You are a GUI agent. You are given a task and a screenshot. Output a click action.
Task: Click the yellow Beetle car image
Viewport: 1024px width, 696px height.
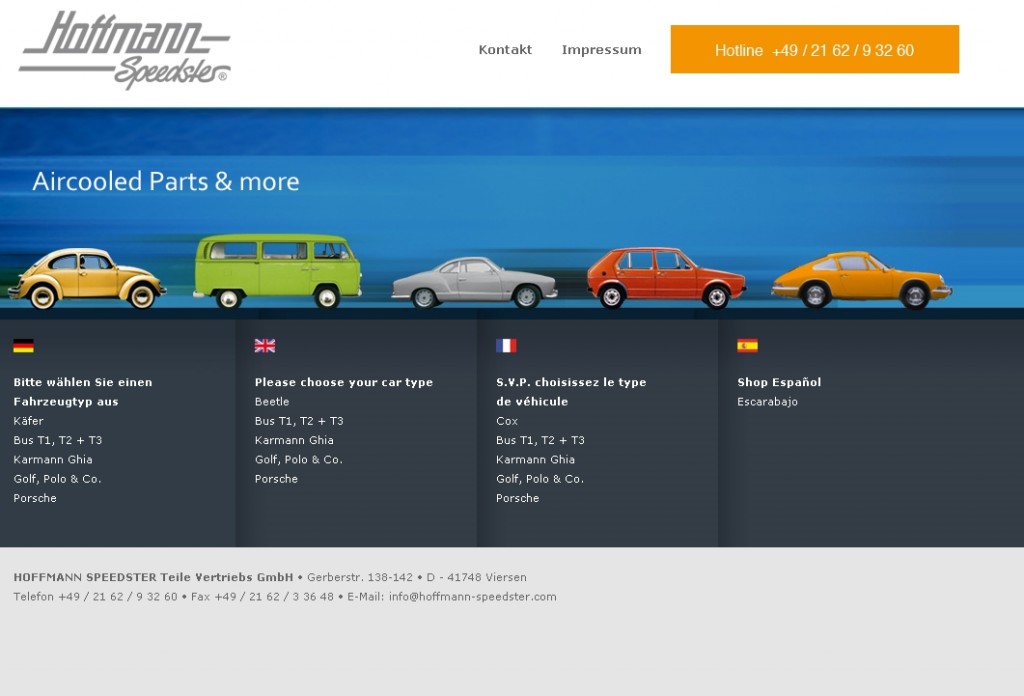(x=86, y=278)
